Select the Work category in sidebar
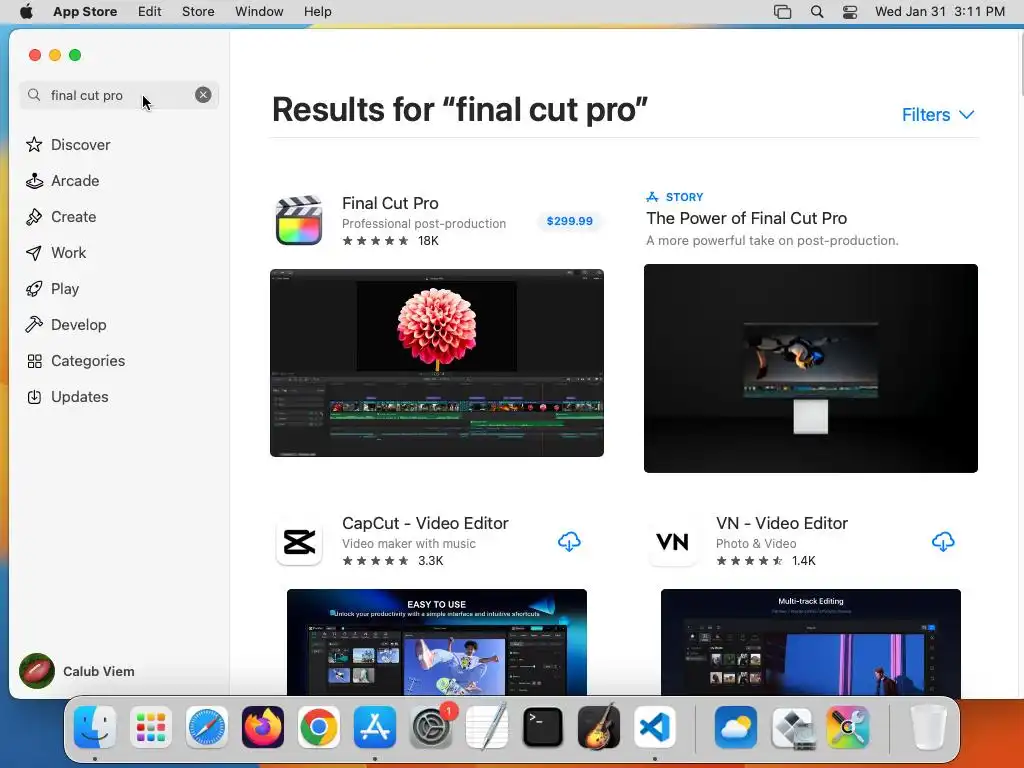The image size is (1024, 768). 56,253
